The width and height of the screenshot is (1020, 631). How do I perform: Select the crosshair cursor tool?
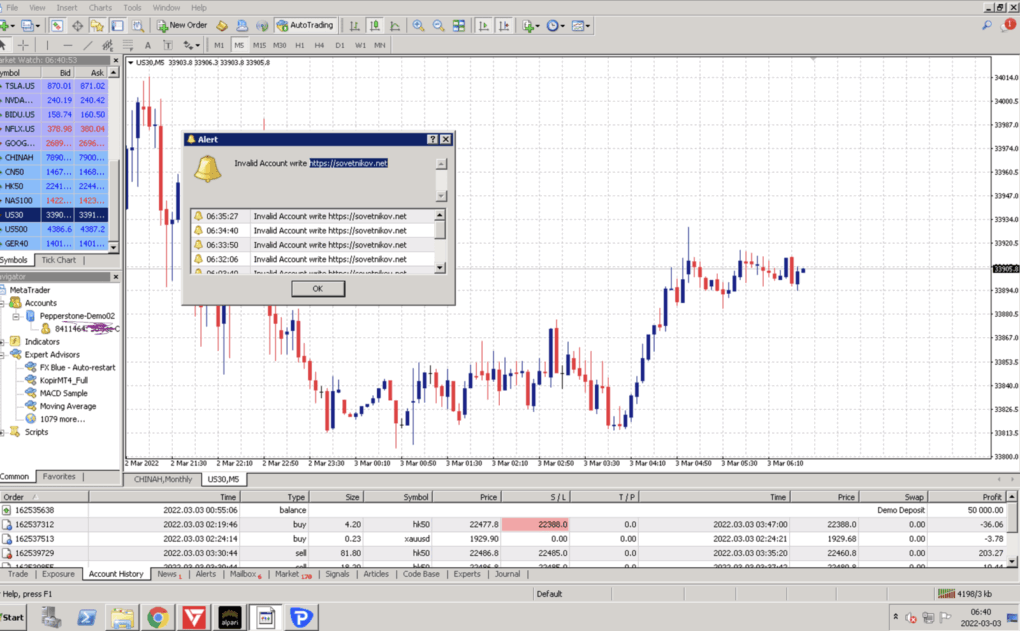(x=23, y=45)
